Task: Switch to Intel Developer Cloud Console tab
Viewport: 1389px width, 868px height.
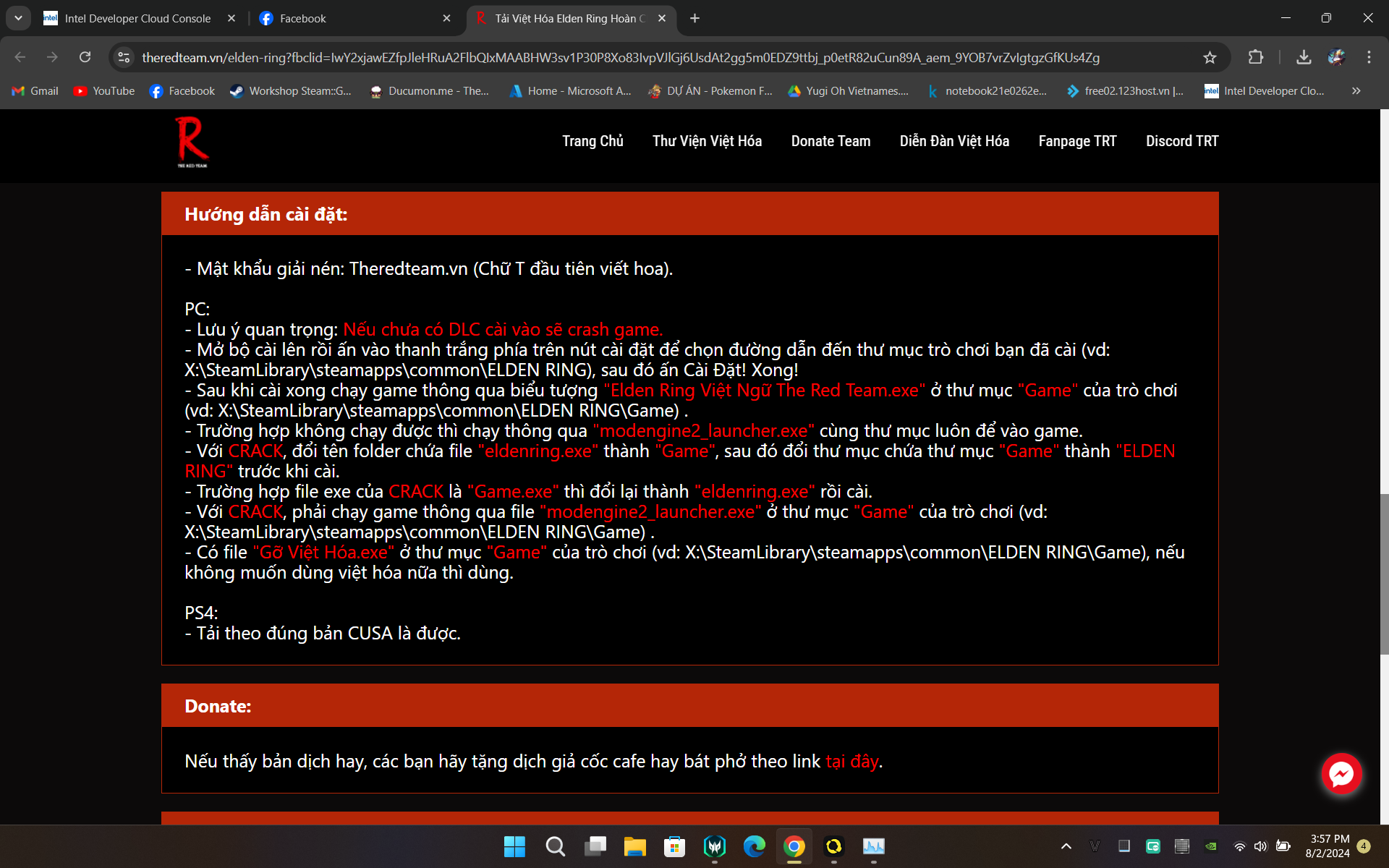Action: [x=137, y=18]
